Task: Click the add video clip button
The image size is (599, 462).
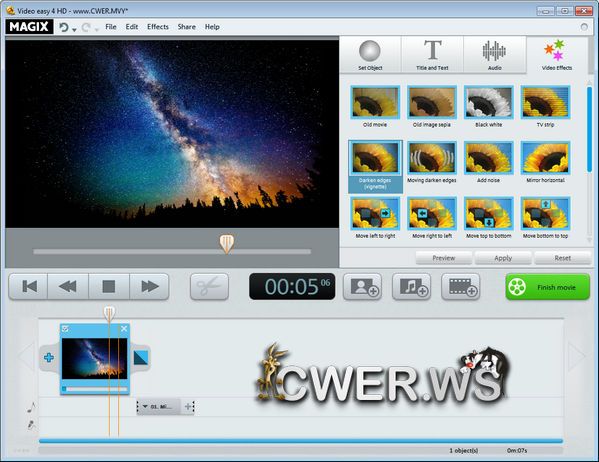Action: (461, 287)
